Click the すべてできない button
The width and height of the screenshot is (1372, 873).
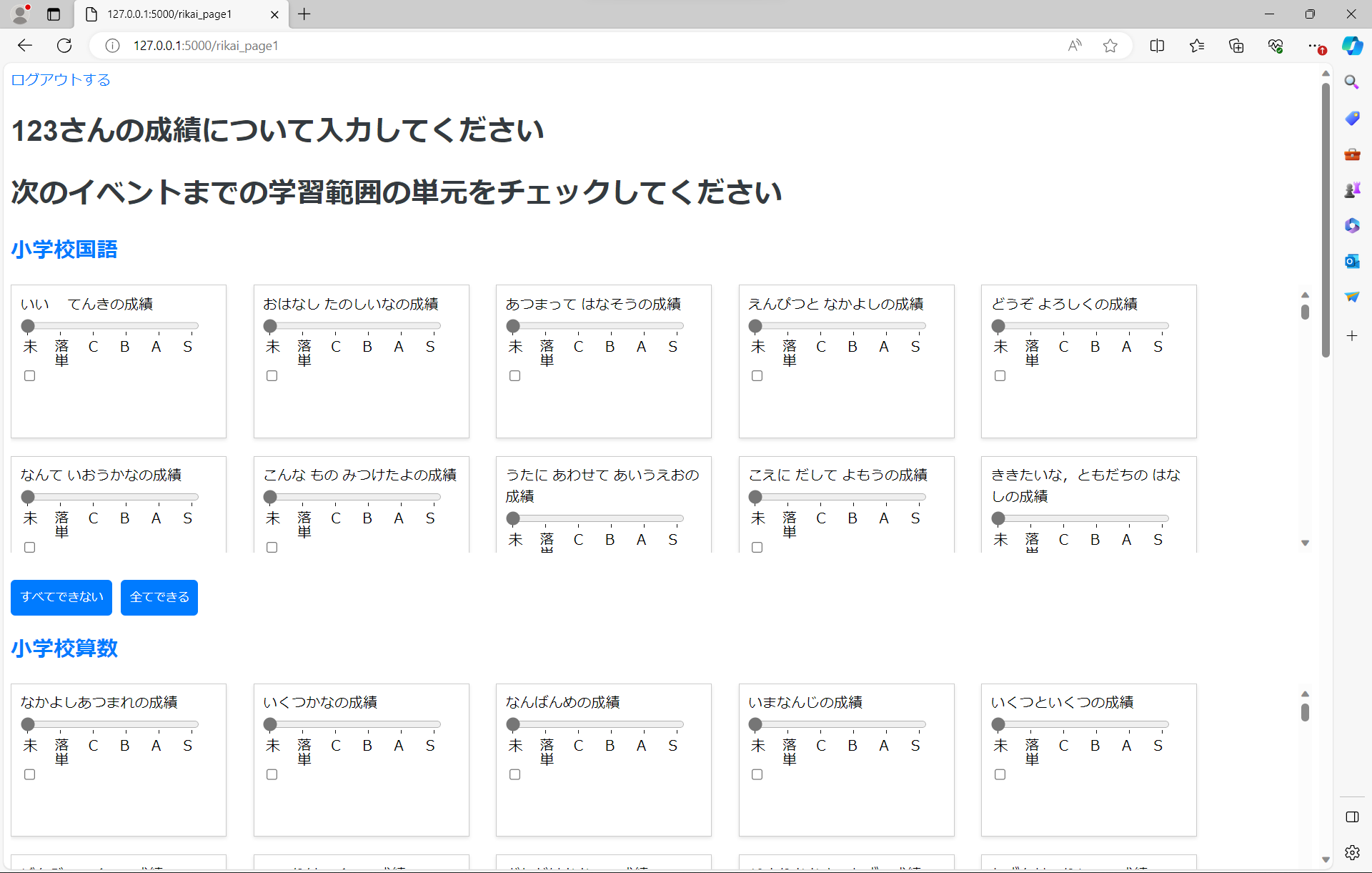pos(61,597)
